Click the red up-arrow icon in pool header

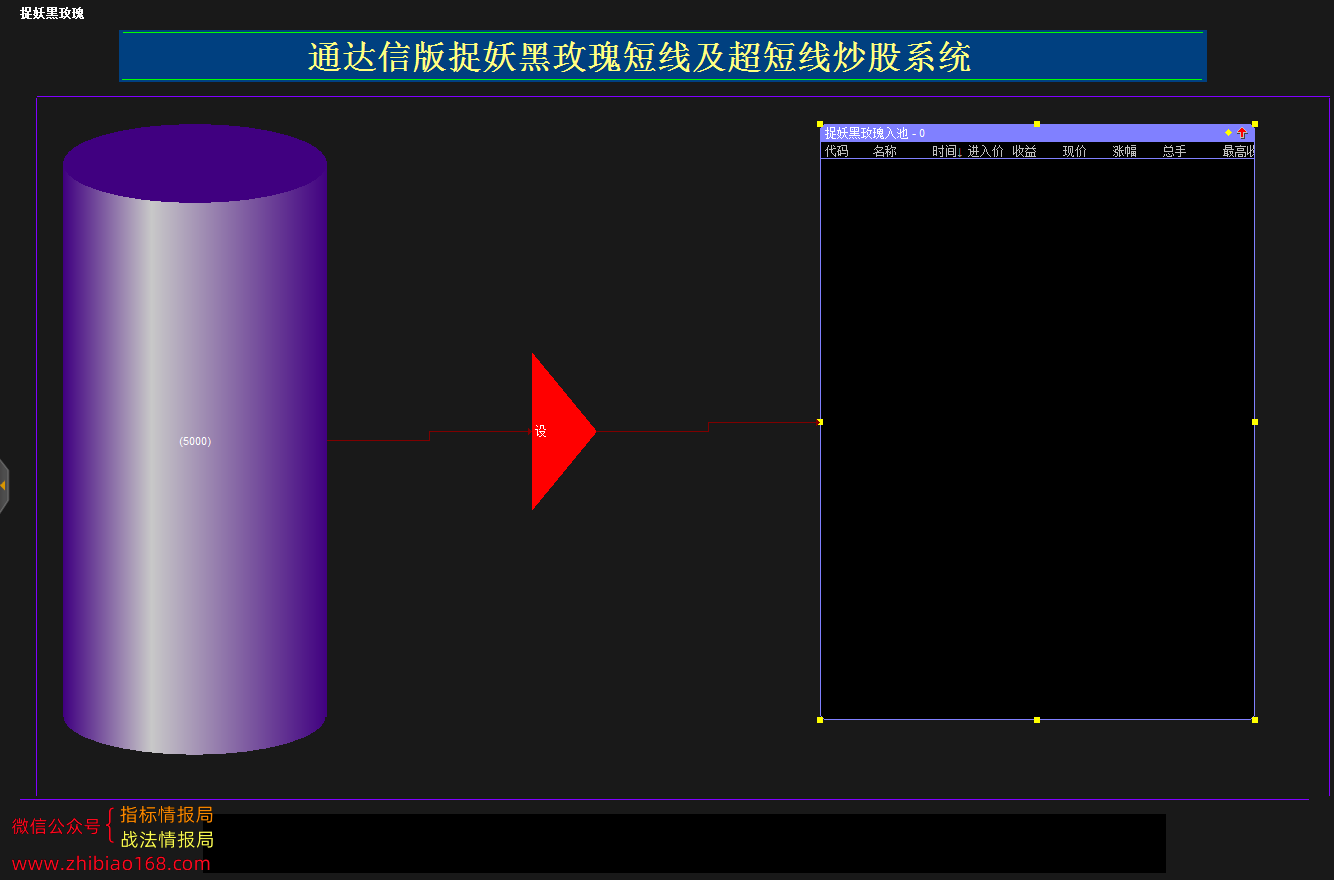tap(1242, 133)
